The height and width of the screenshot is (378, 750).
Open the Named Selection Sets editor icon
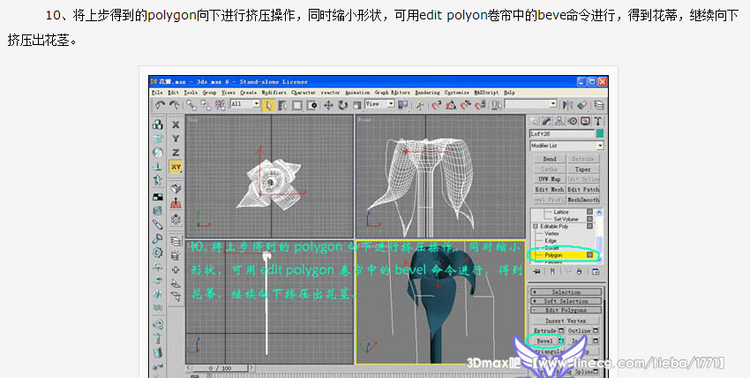(497, 105)
